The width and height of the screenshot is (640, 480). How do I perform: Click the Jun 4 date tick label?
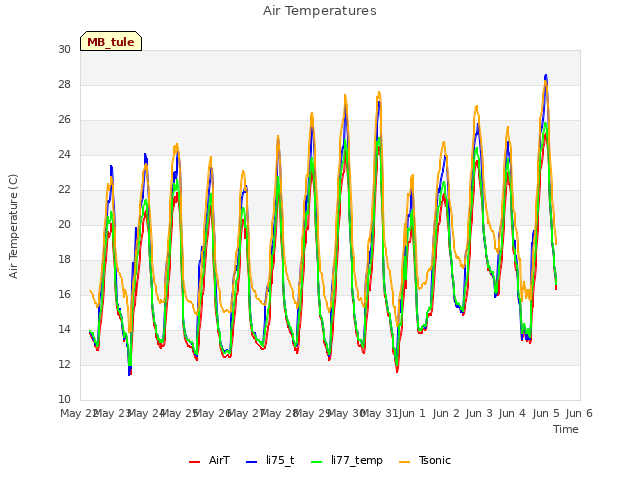tap(513, 413)
